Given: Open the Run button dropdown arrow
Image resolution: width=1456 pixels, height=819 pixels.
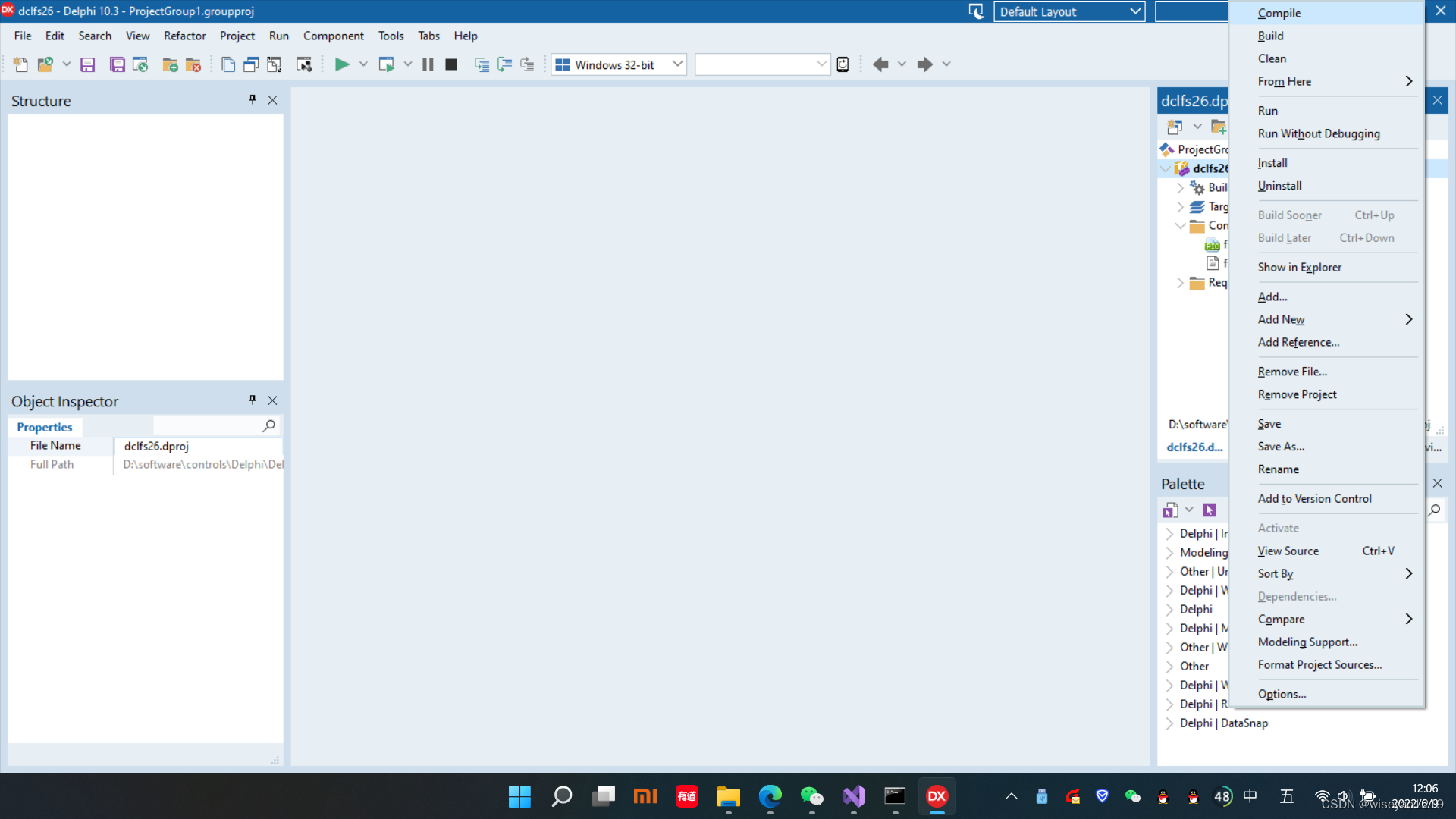Looking at the screenshot, I should point(363,64).
